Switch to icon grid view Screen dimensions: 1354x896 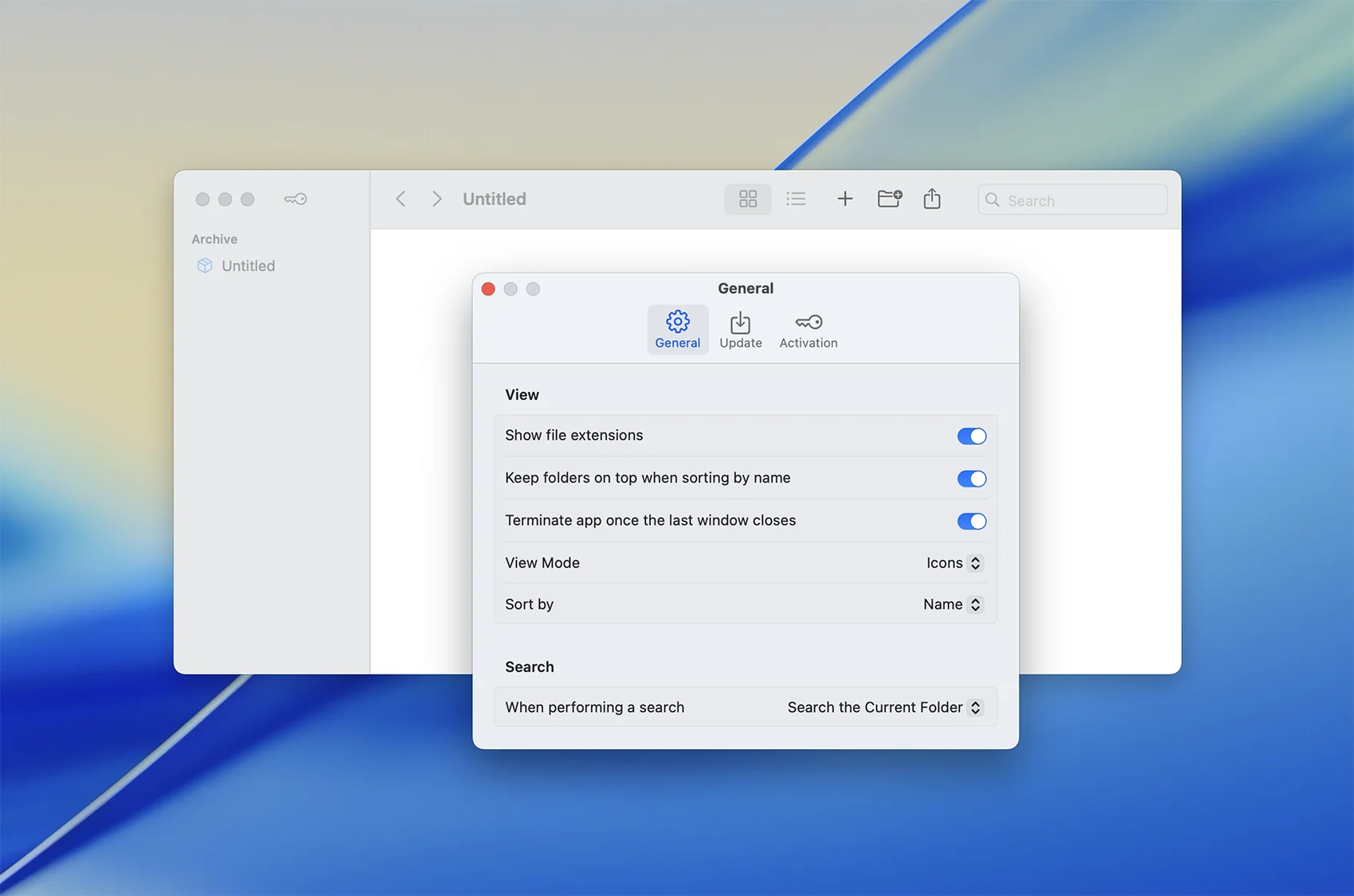[x=747, y=199]
